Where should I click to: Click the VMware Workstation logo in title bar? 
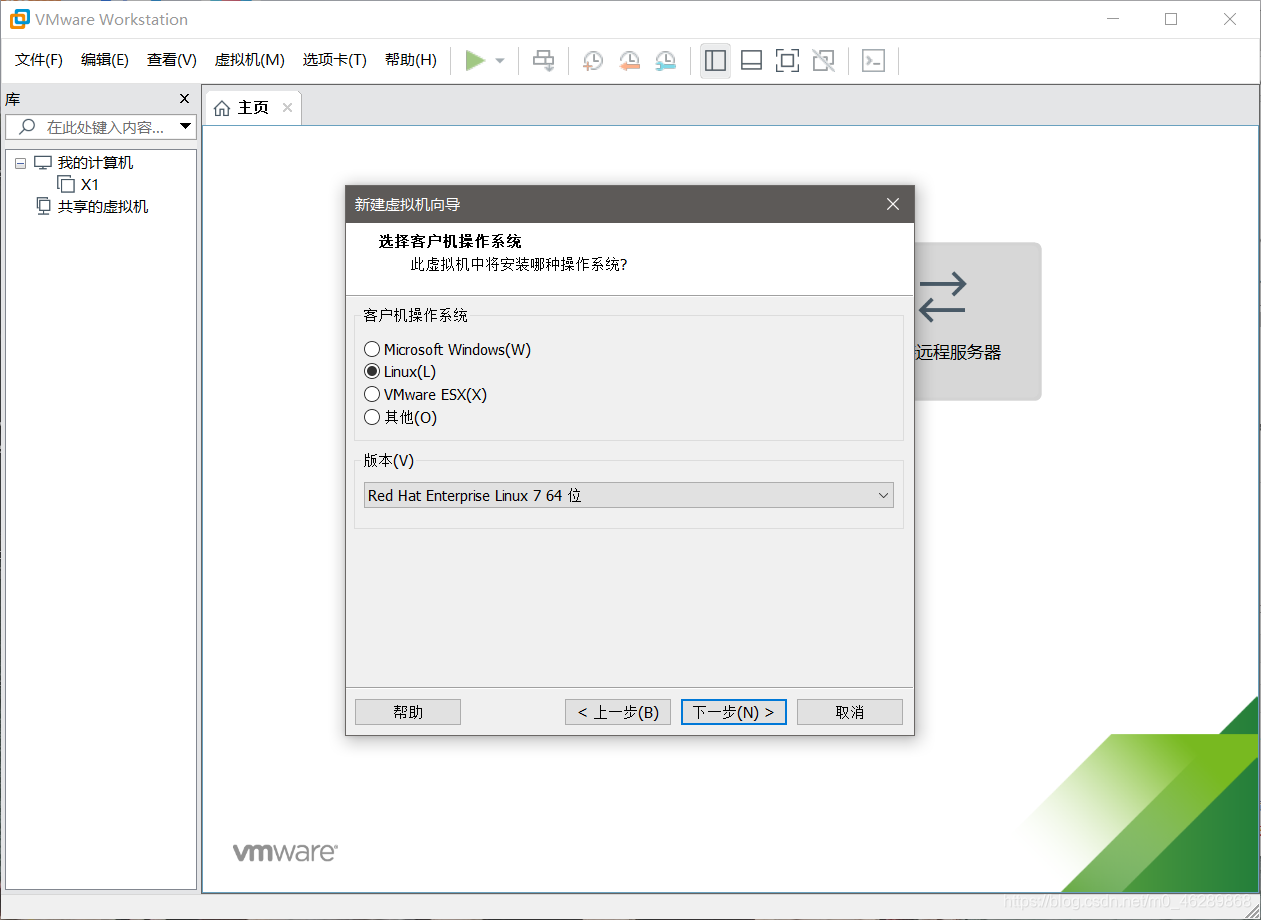pyautogui.click(x=19, y=19)
